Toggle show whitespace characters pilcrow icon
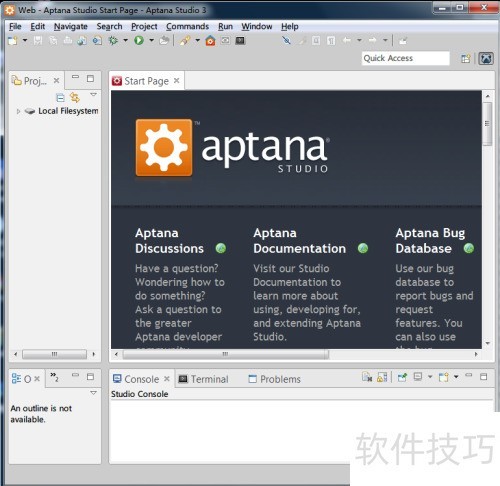The height and width of the screenshot is (486, 500). click(331, 41)
